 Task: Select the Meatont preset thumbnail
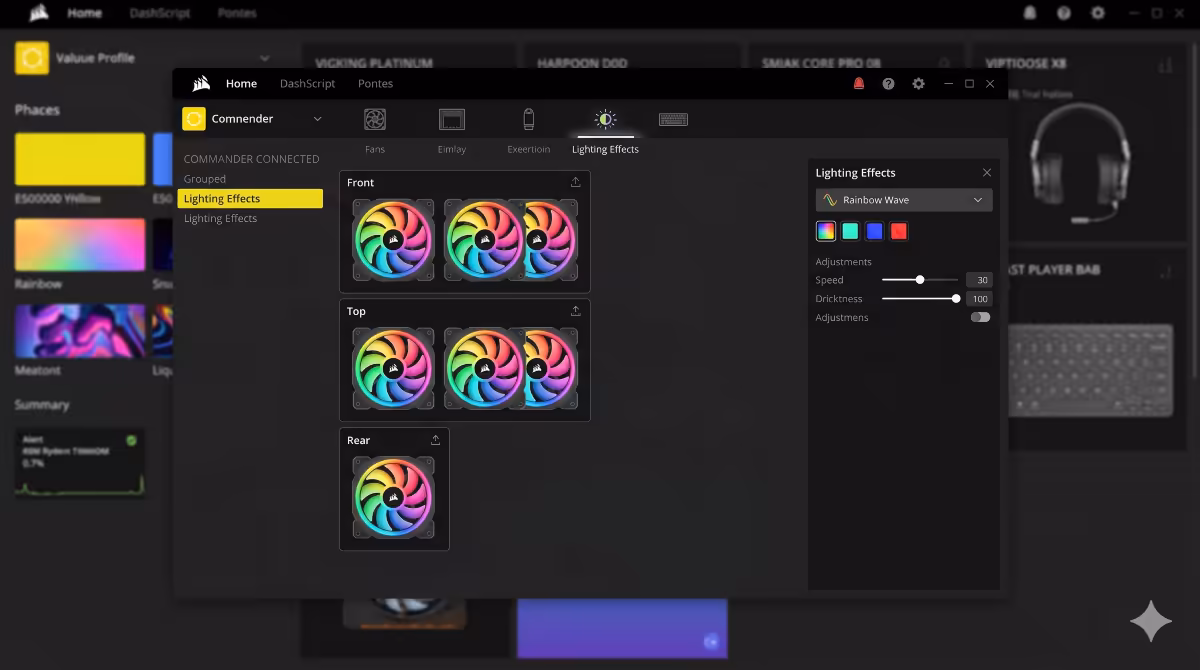80,331
